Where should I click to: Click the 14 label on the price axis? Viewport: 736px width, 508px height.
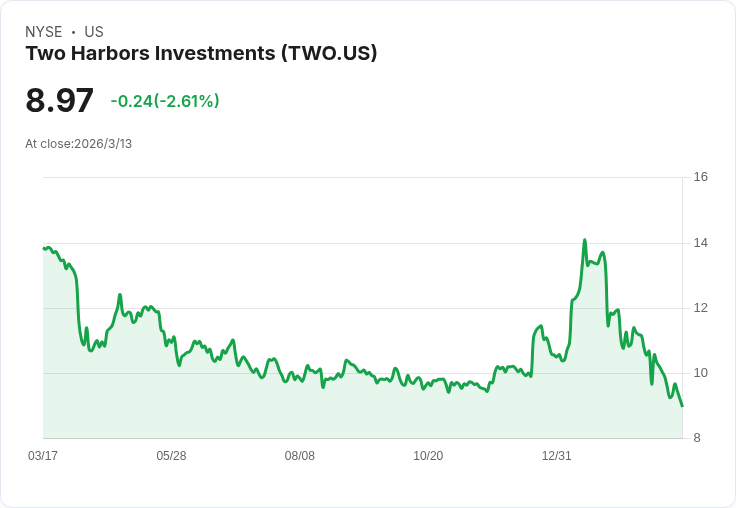click(x=700, y=243)
